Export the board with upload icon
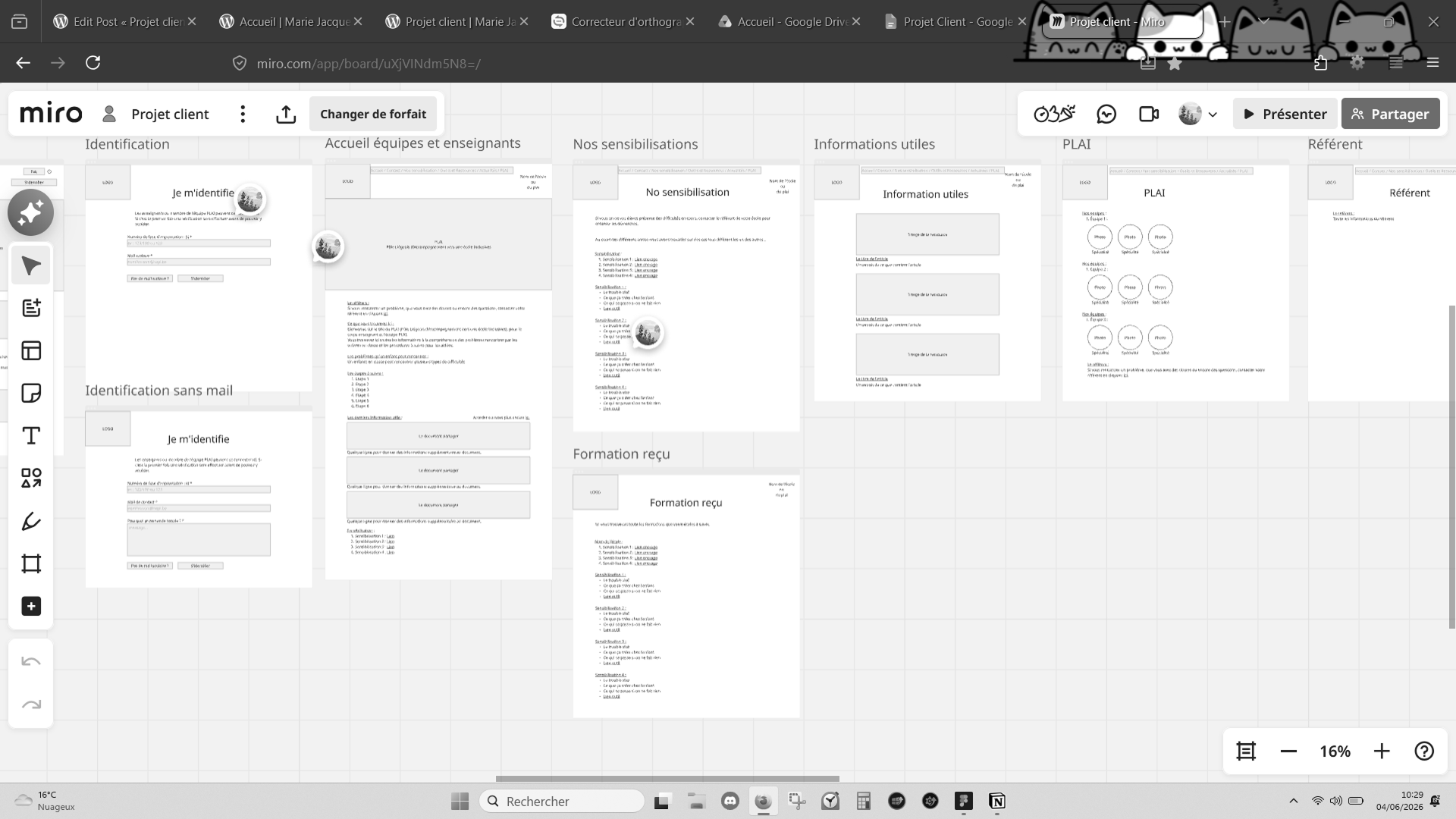Screen dimensions: 1456x819 (285, 114)
